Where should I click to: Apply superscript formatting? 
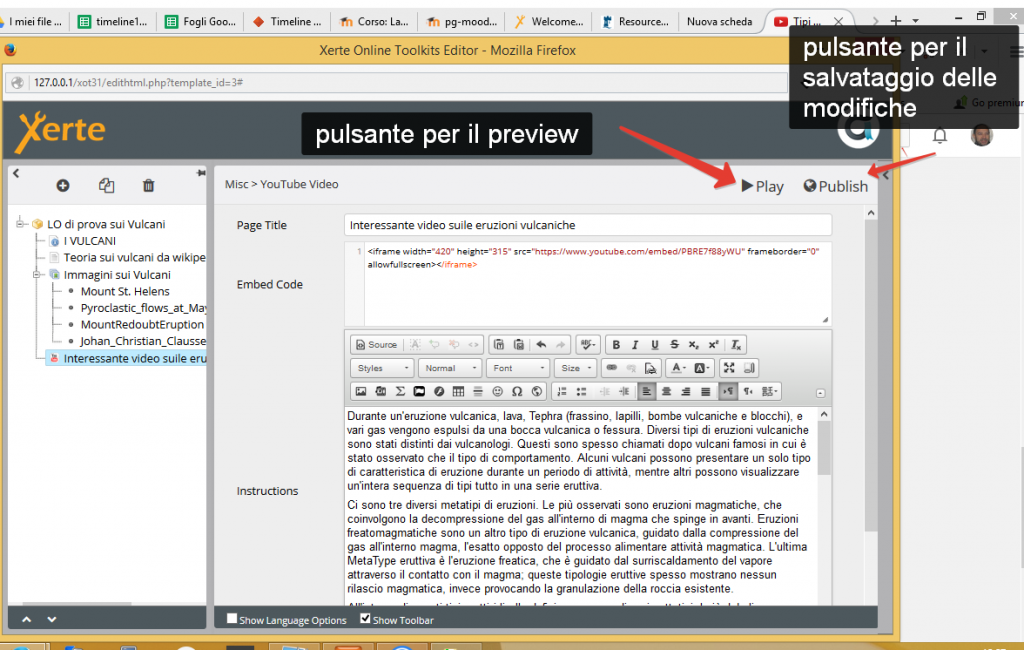click(x=713, y=344)
